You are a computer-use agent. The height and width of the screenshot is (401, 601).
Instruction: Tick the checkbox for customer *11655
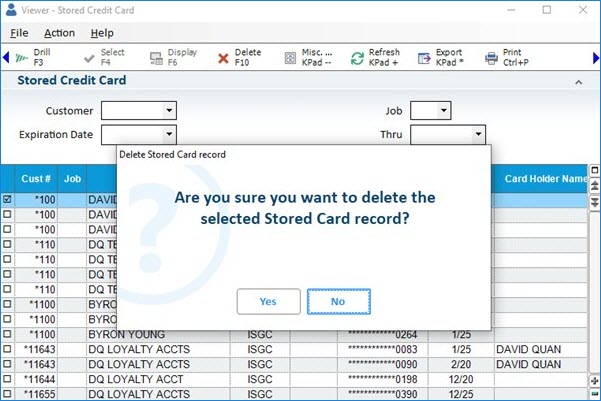pos(8,395)
